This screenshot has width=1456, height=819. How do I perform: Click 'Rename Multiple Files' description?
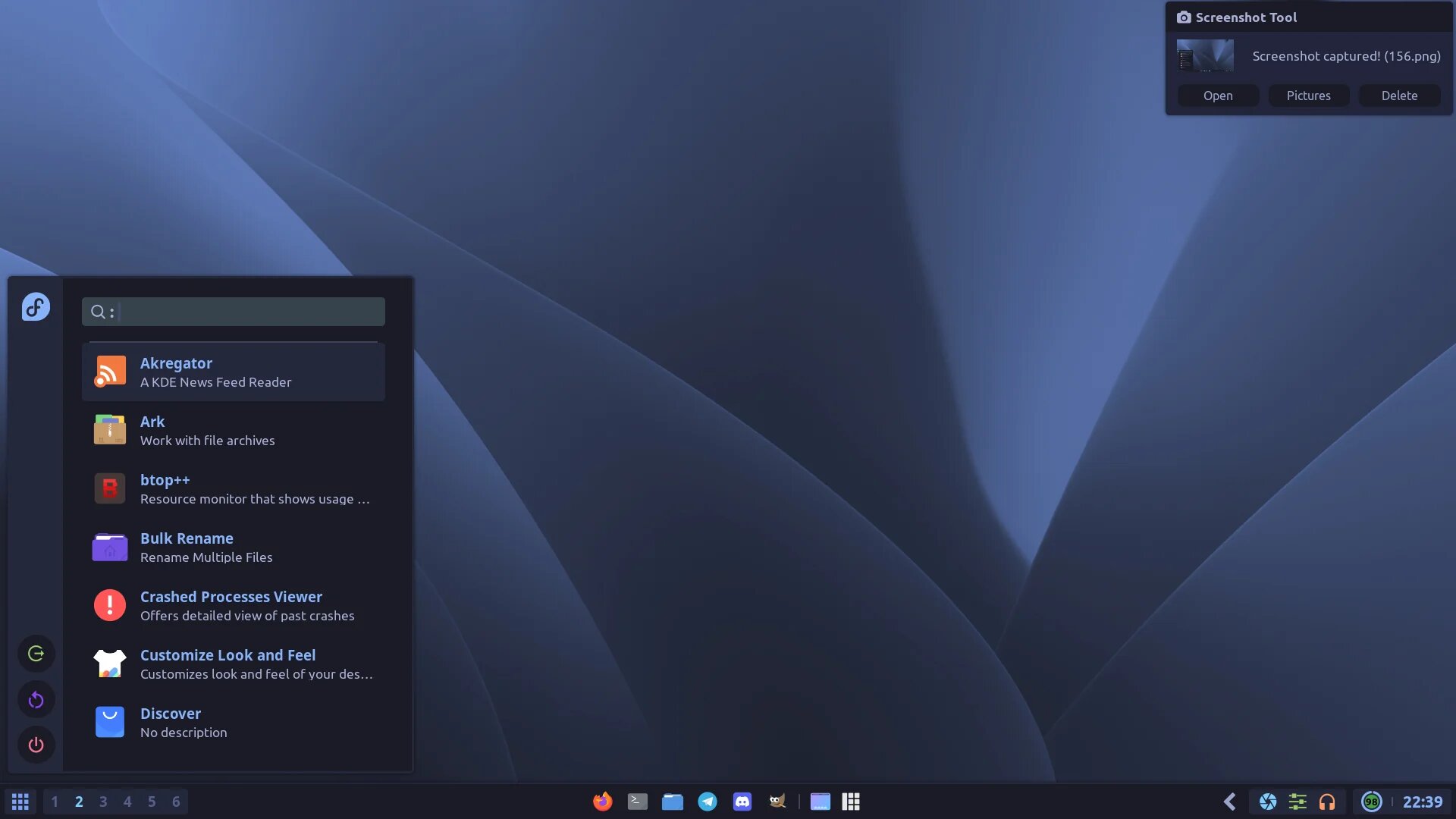206,557
